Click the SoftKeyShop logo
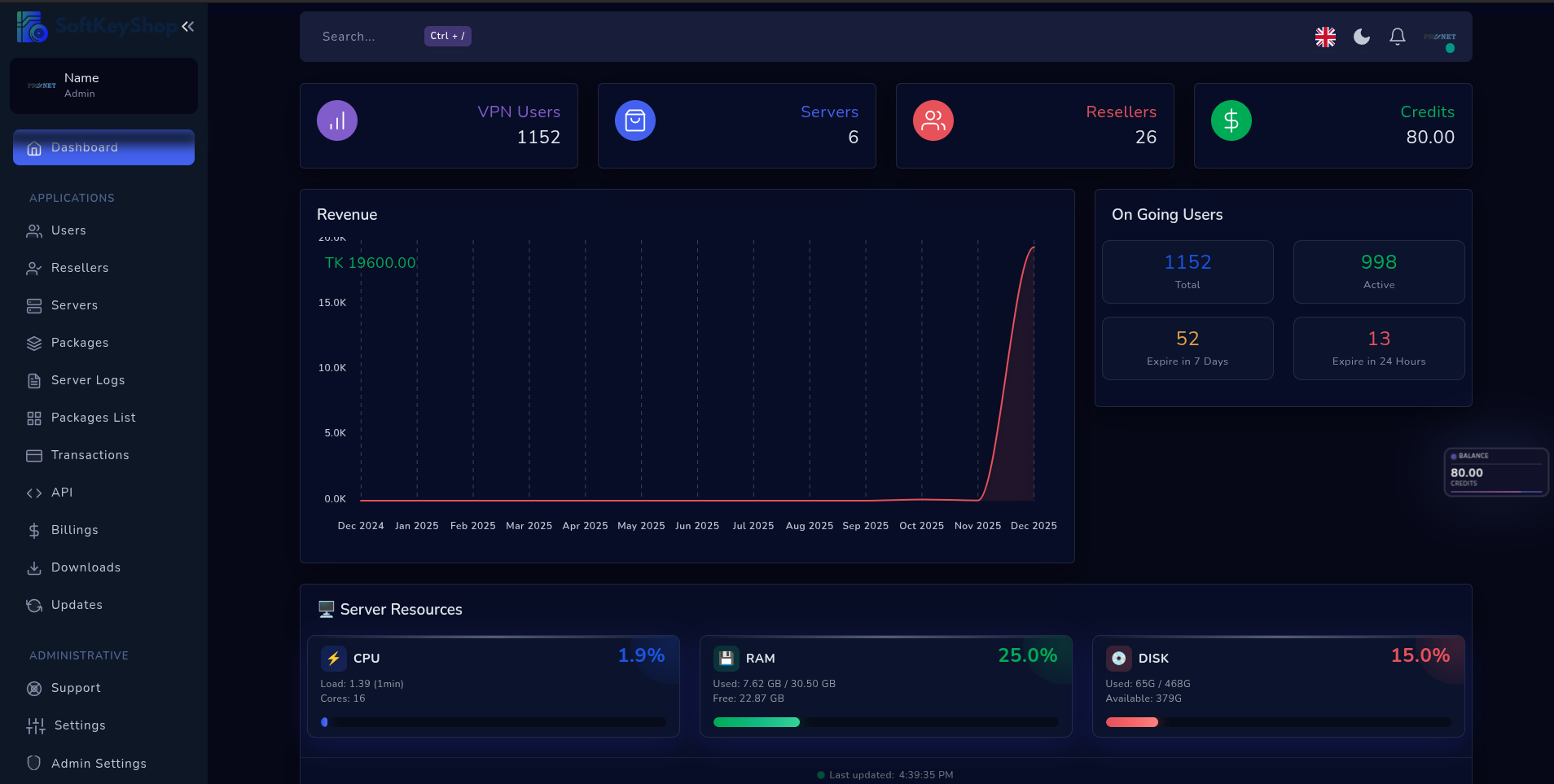Screen dimensions: 1554x784 (x=31, y=26)
